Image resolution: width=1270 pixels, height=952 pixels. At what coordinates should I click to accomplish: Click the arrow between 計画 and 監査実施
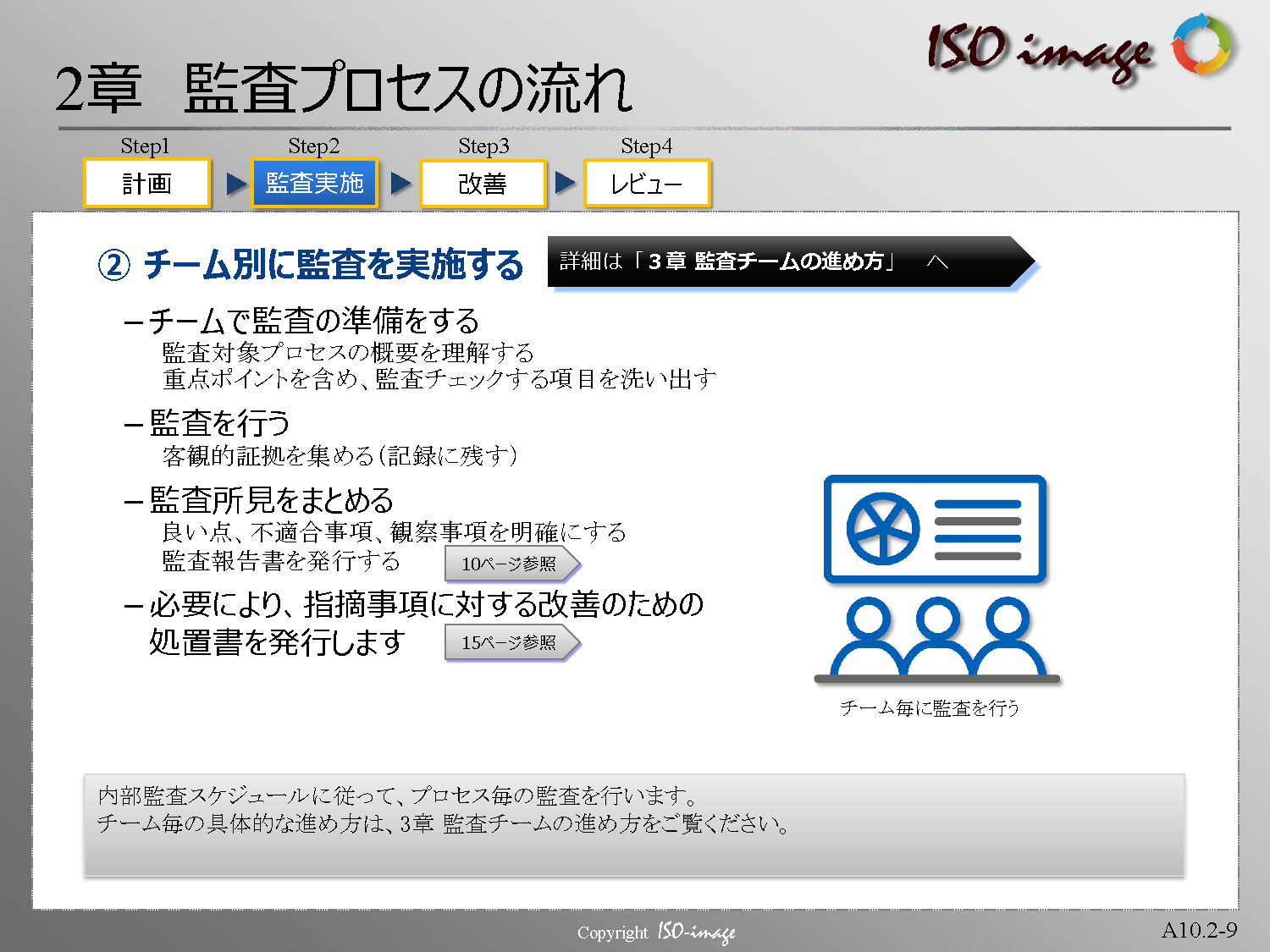(236, 184)
